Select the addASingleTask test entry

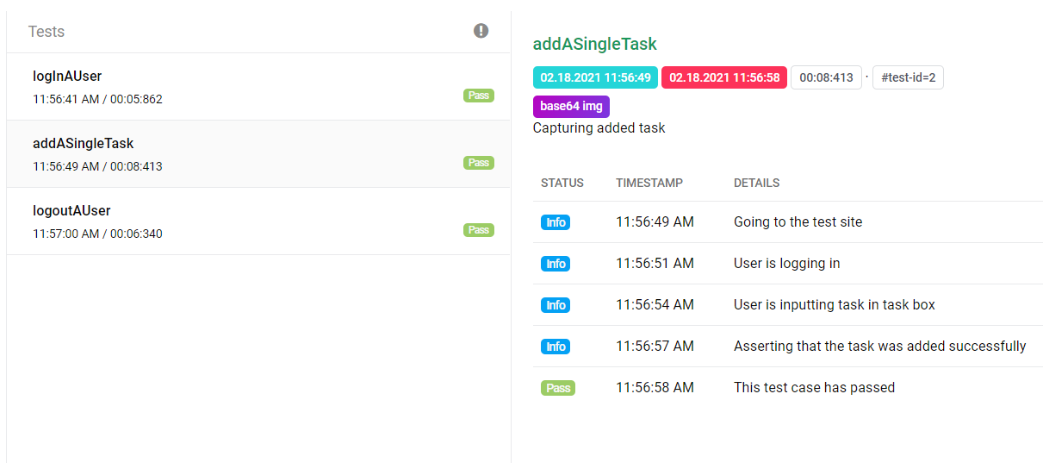83,143
